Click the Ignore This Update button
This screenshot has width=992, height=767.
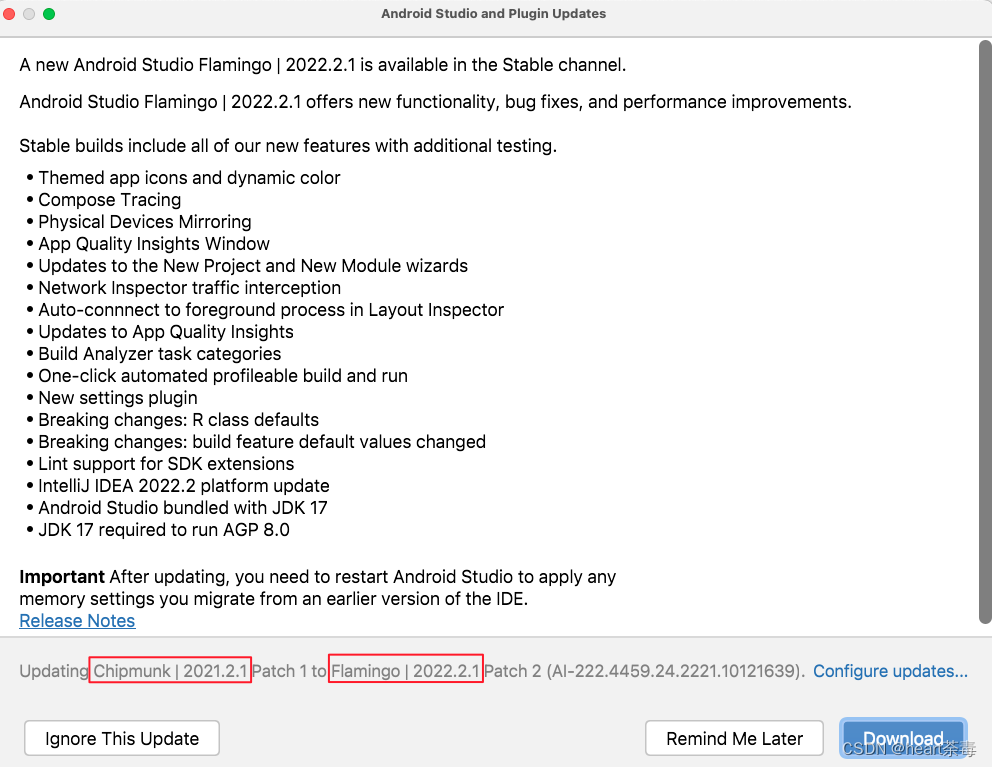click(x=122, y=738)
